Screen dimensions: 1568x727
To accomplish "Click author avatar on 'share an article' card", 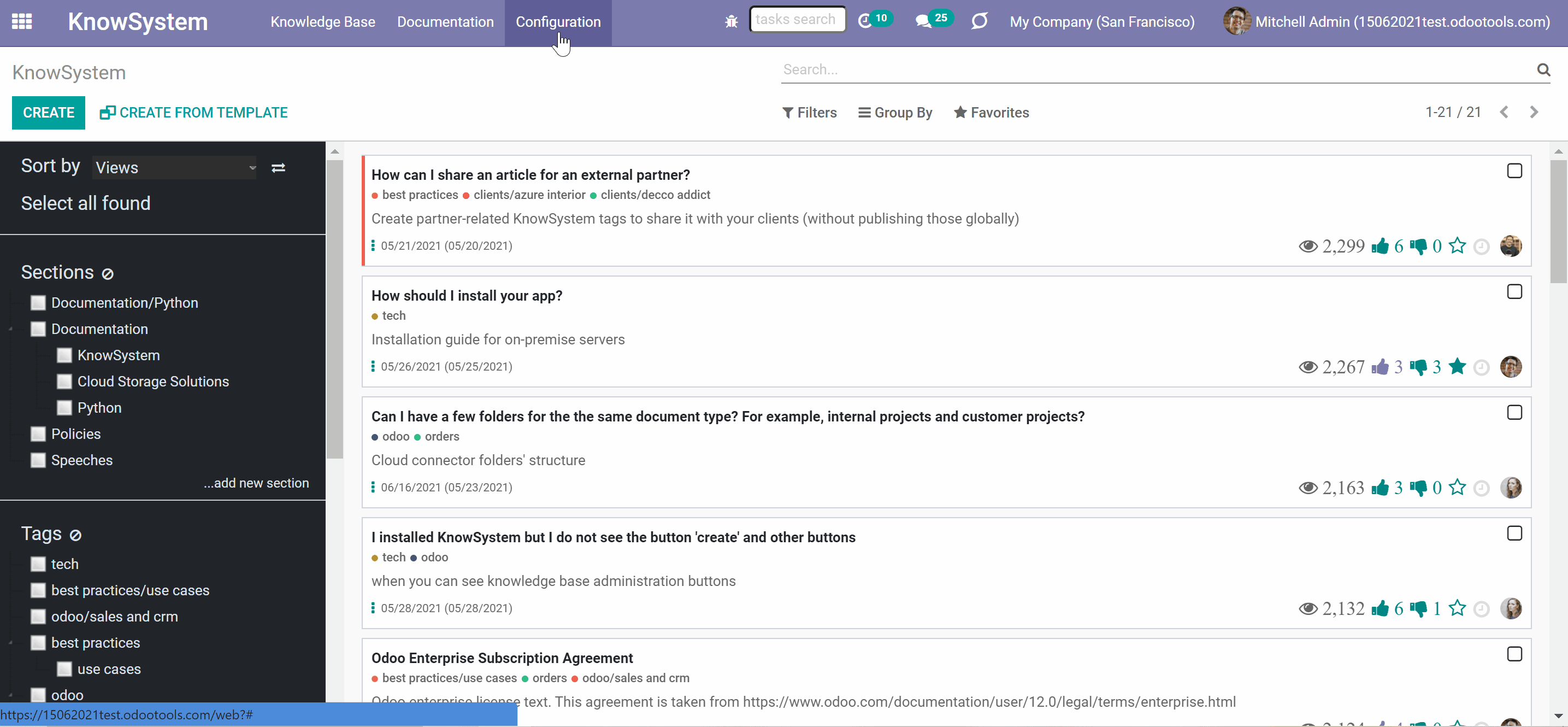I will (x=1511, y=246).
